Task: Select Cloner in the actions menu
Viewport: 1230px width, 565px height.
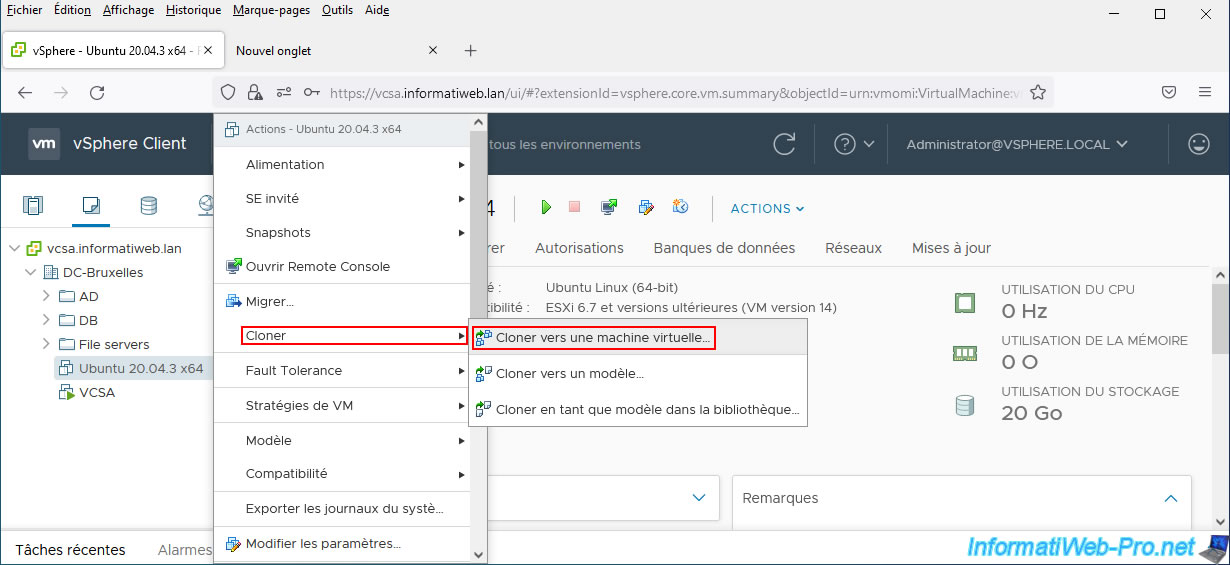Action: (343, 336)
